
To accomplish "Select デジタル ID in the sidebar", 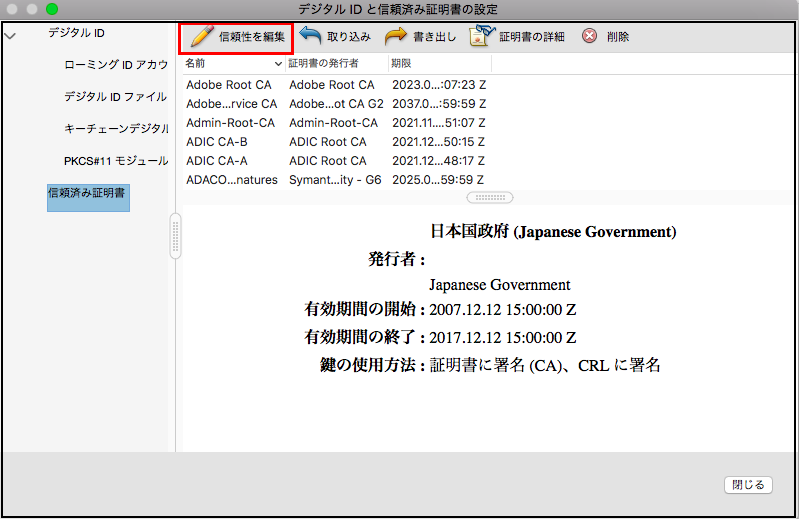I will 76,33.
